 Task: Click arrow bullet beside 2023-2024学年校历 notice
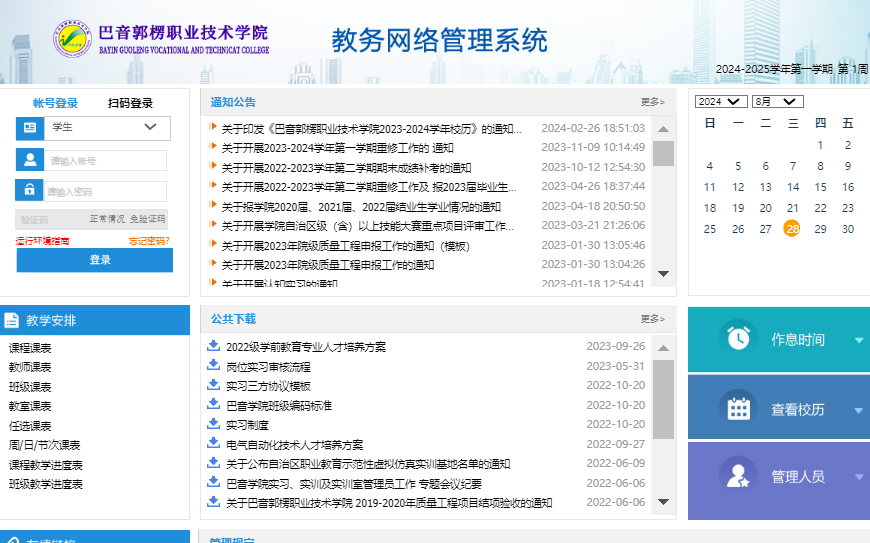click(x=213, y=126)
